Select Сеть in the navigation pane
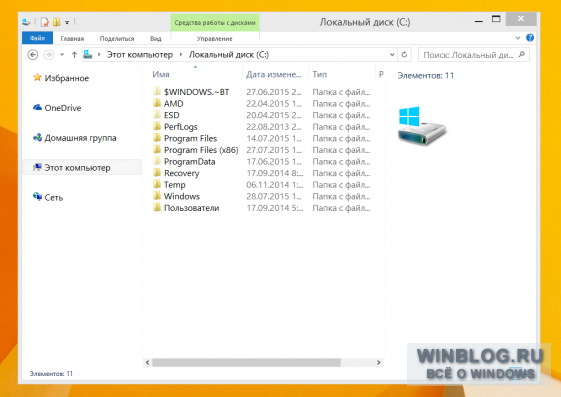 (48, 197)
